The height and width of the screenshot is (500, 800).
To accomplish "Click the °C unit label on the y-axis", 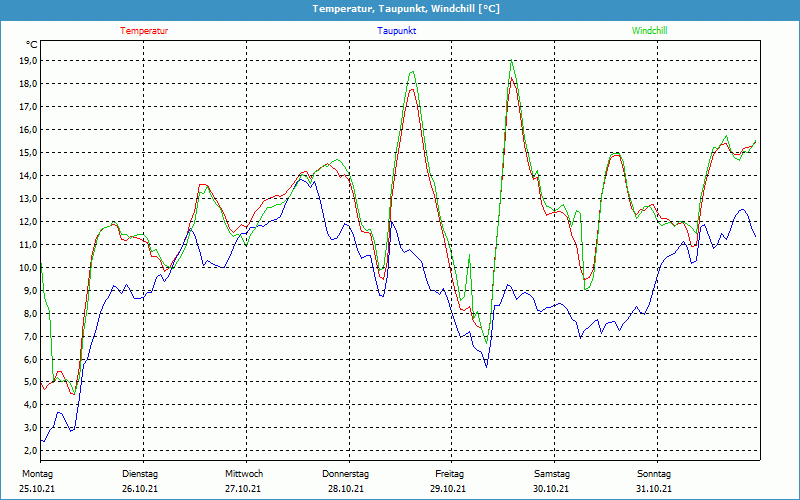I will [32, 45].
